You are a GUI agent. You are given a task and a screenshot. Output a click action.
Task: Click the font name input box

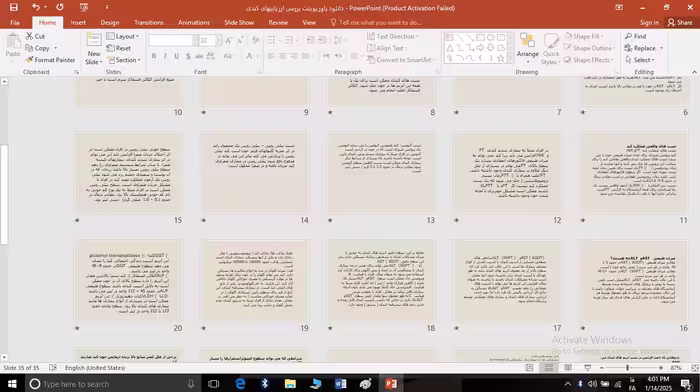pyautogui.click(x=170, y=40)
